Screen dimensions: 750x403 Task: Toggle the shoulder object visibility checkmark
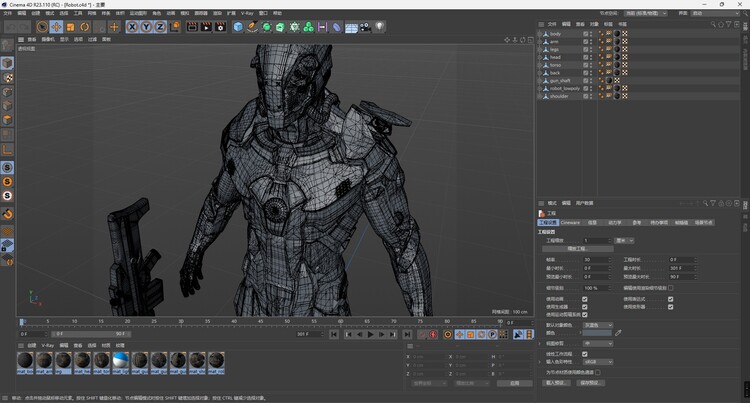point(585,96)
